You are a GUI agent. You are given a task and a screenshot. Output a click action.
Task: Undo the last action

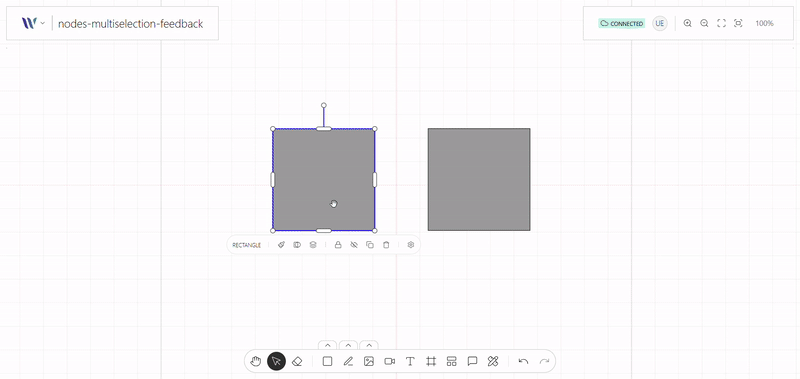523,361
